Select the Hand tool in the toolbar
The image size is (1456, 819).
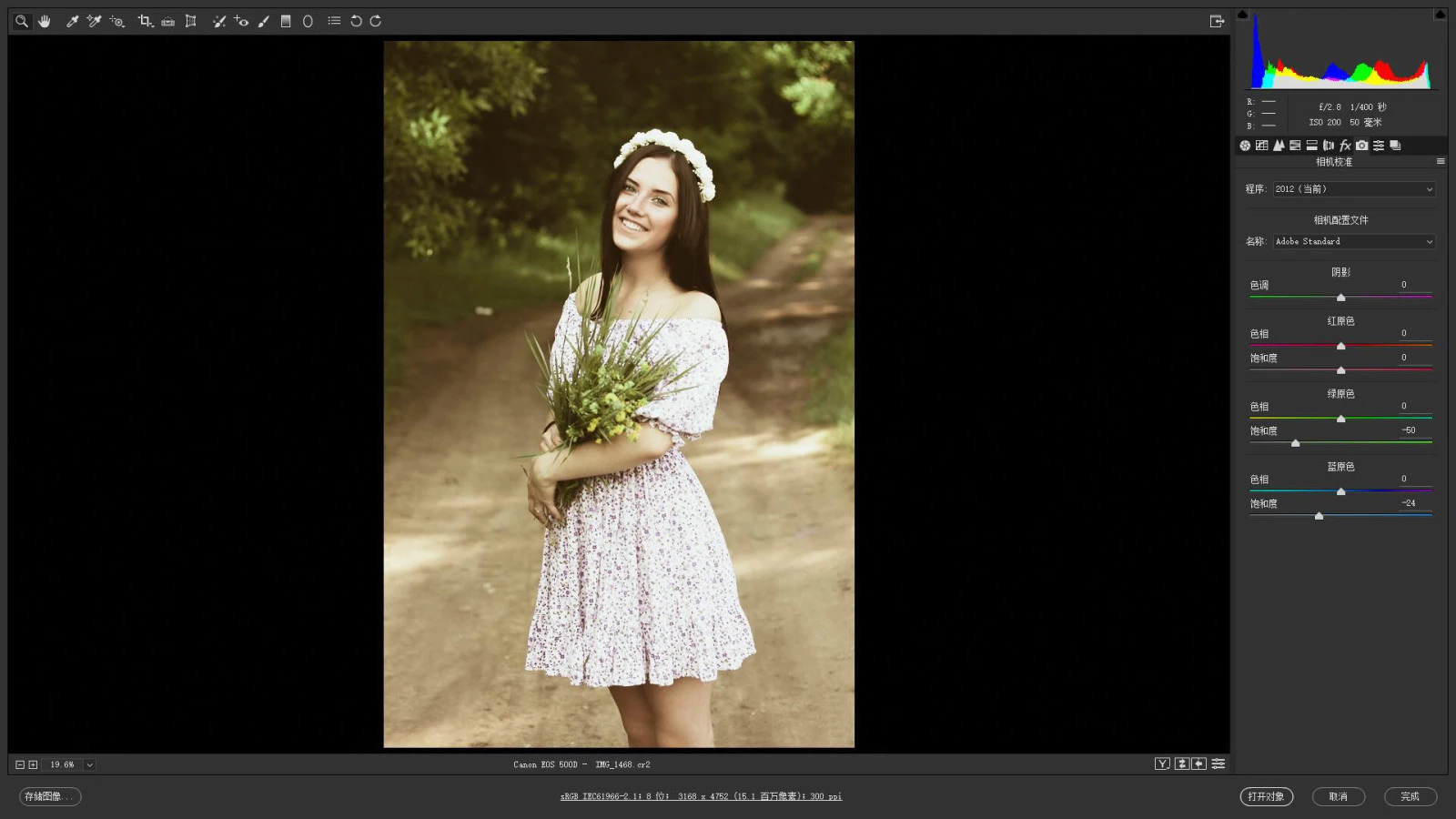pyautogui.click(x=45, y=21)
